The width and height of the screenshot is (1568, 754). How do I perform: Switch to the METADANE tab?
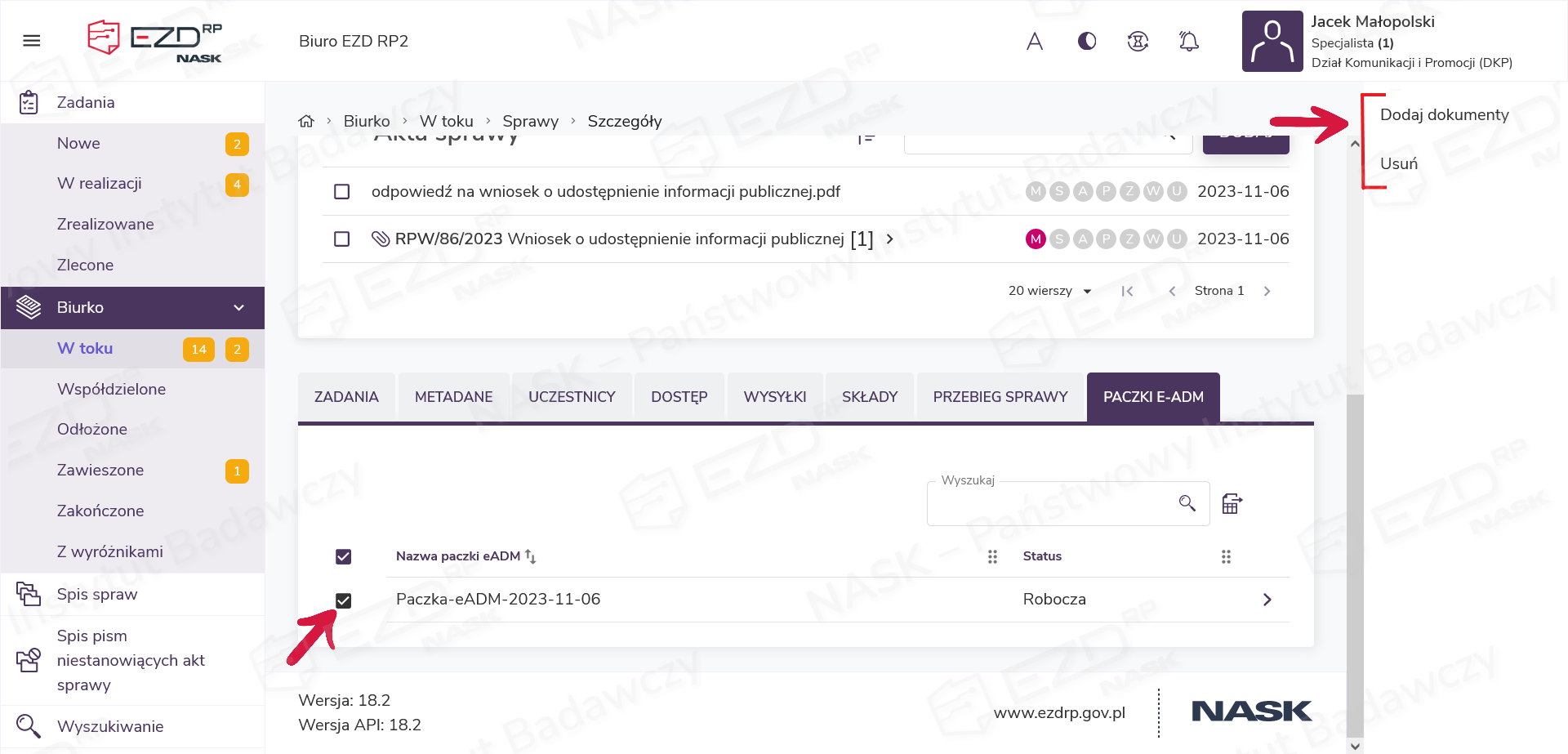point(453,397)
